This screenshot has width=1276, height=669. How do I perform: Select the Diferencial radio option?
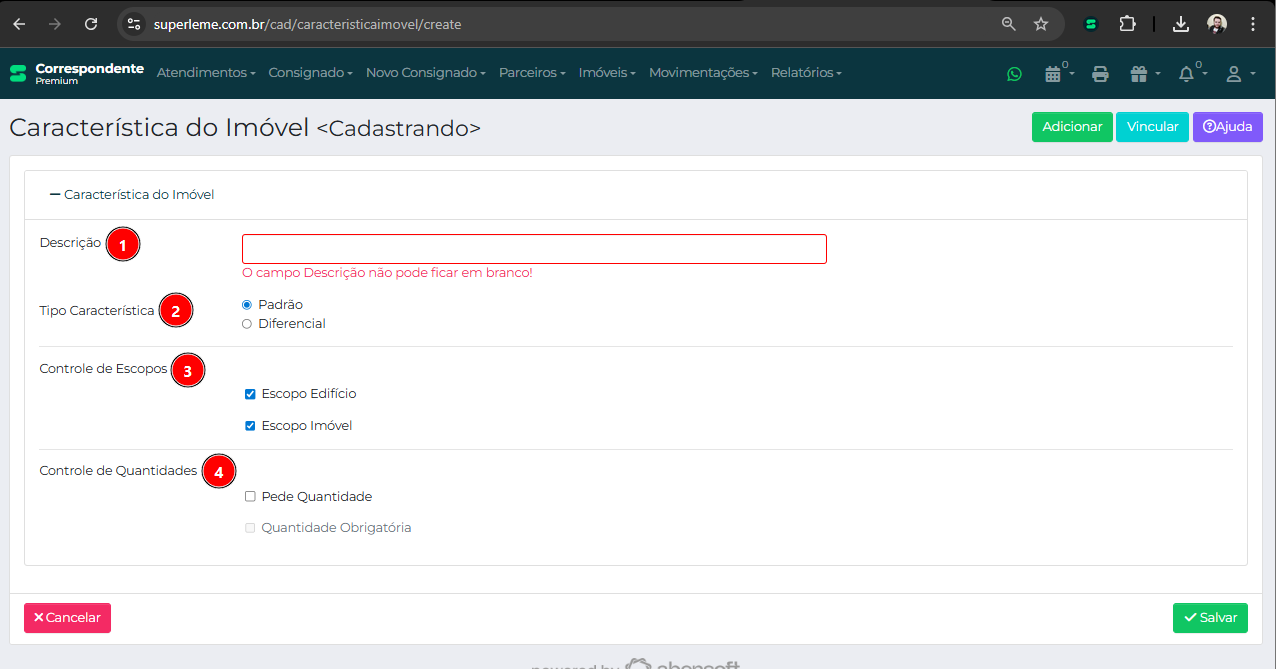coord(247,324)
